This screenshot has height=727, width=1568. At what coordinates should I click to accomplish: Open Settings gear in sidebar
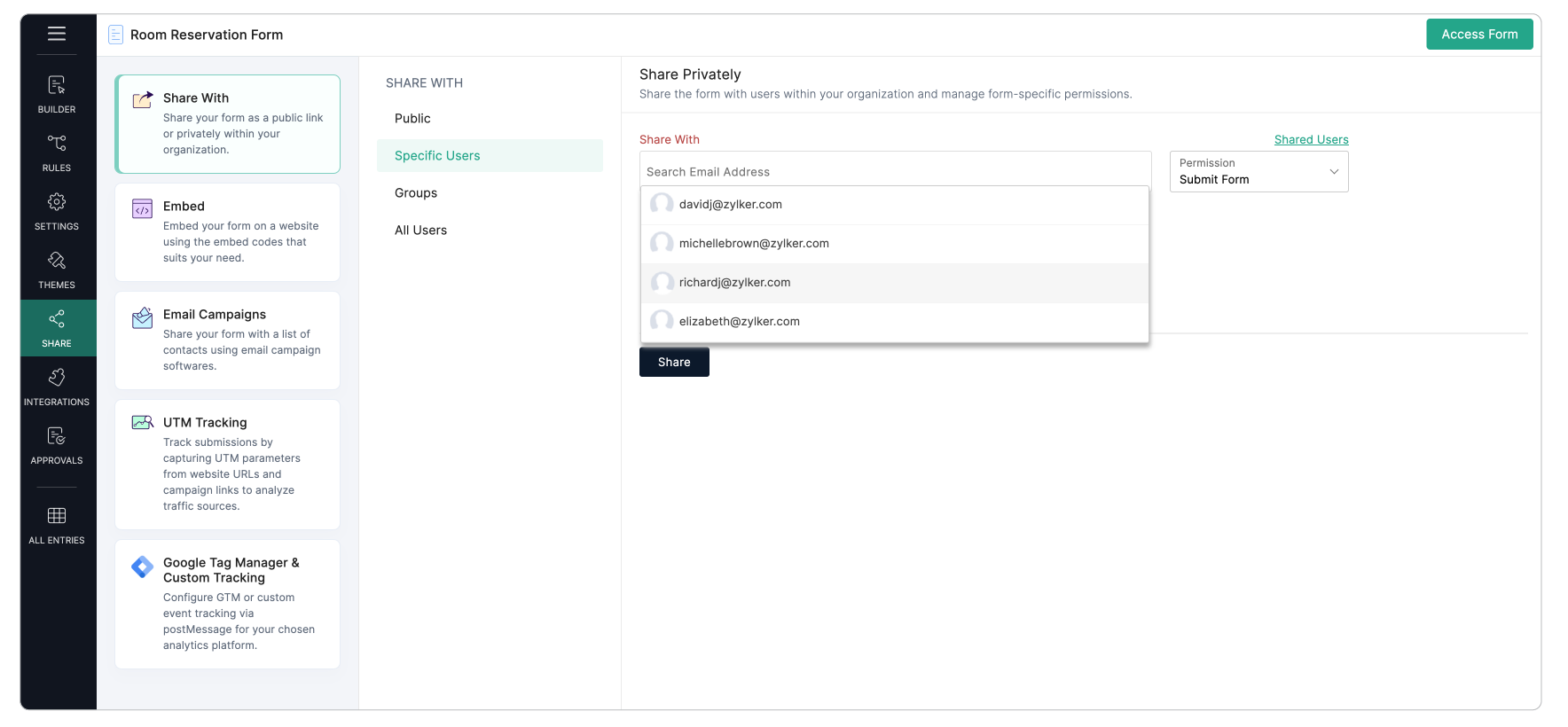[57, 202]
